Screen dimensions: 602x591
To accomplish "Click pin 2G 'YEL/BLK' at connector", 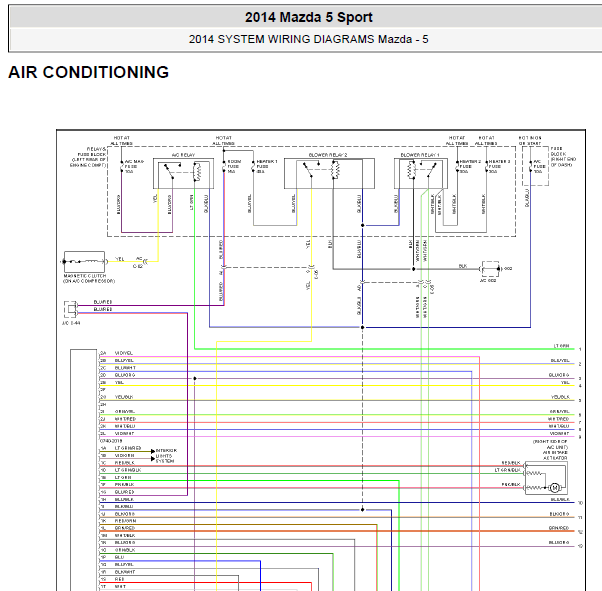I will point(124,397).
